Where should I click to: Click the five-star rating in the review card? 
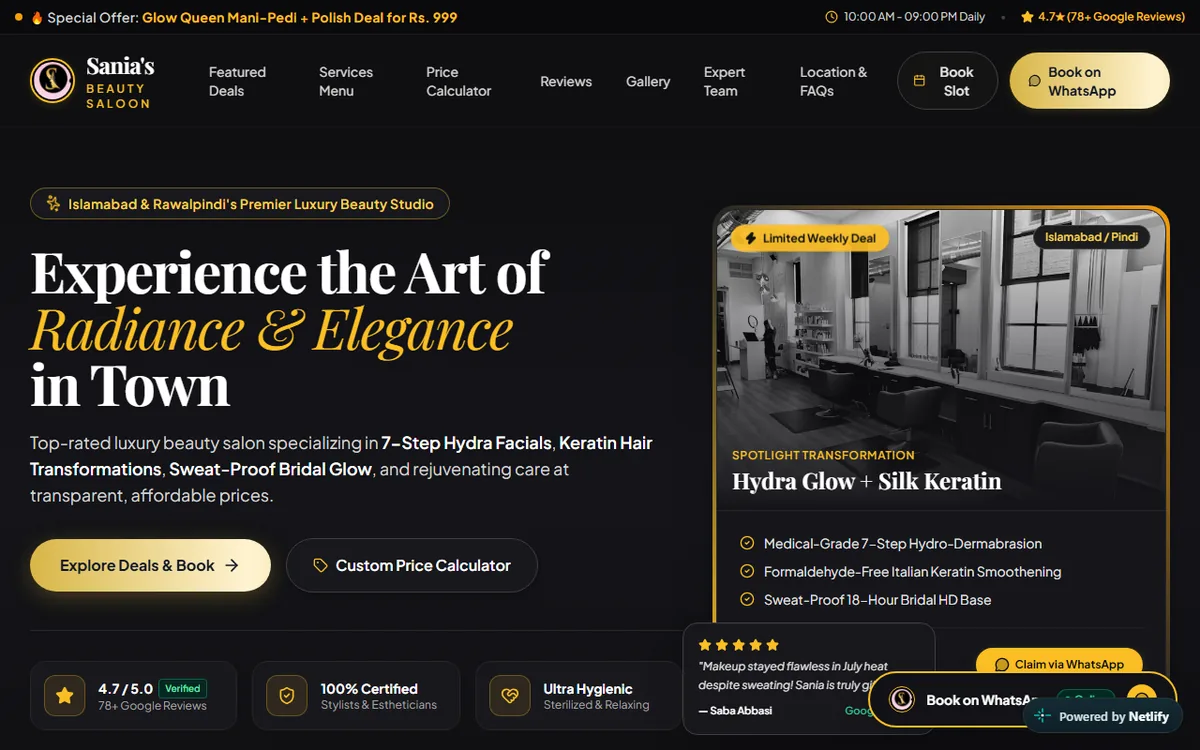click(x=738, y=645)
